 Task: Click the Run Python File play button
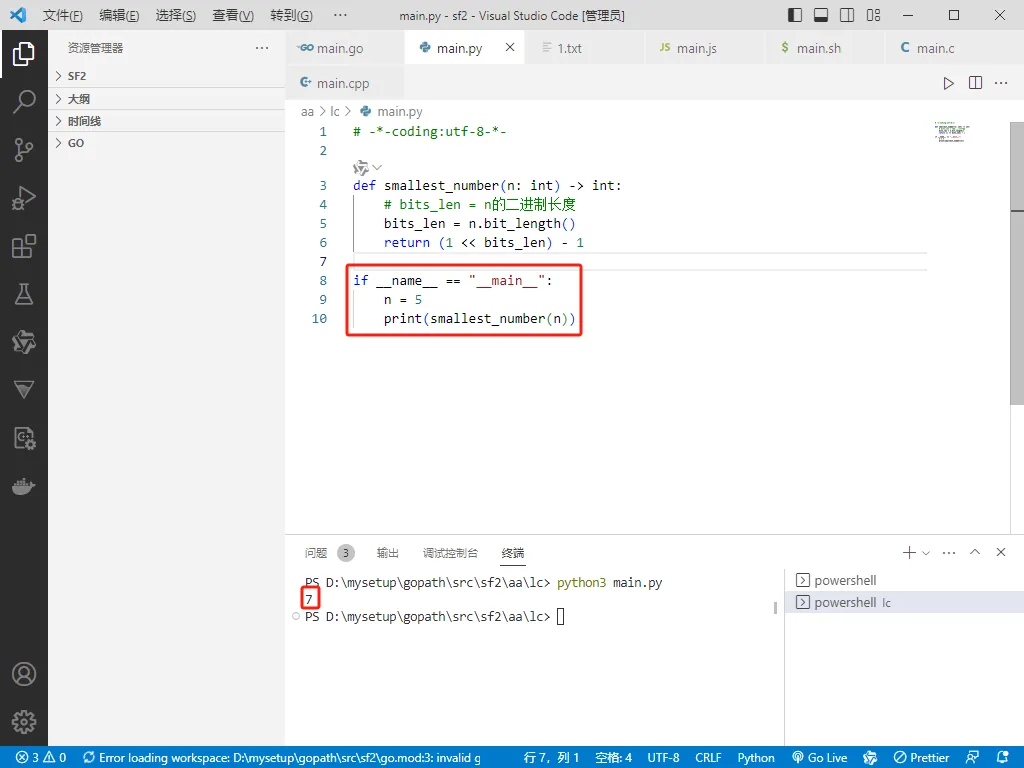(948, 83)
